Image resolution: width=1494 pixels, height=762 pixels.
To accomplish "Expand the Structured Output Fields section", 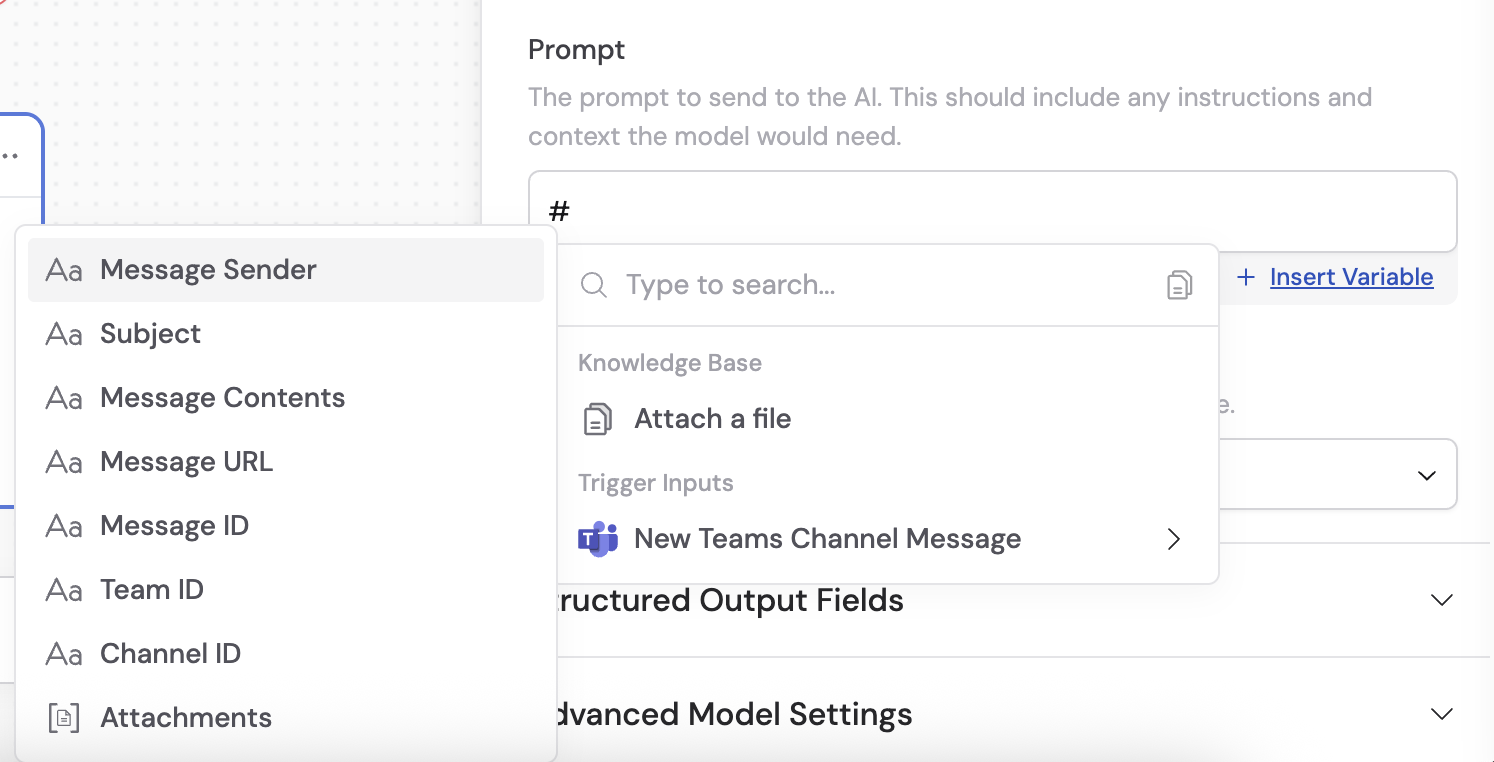I will (1441, 600).
